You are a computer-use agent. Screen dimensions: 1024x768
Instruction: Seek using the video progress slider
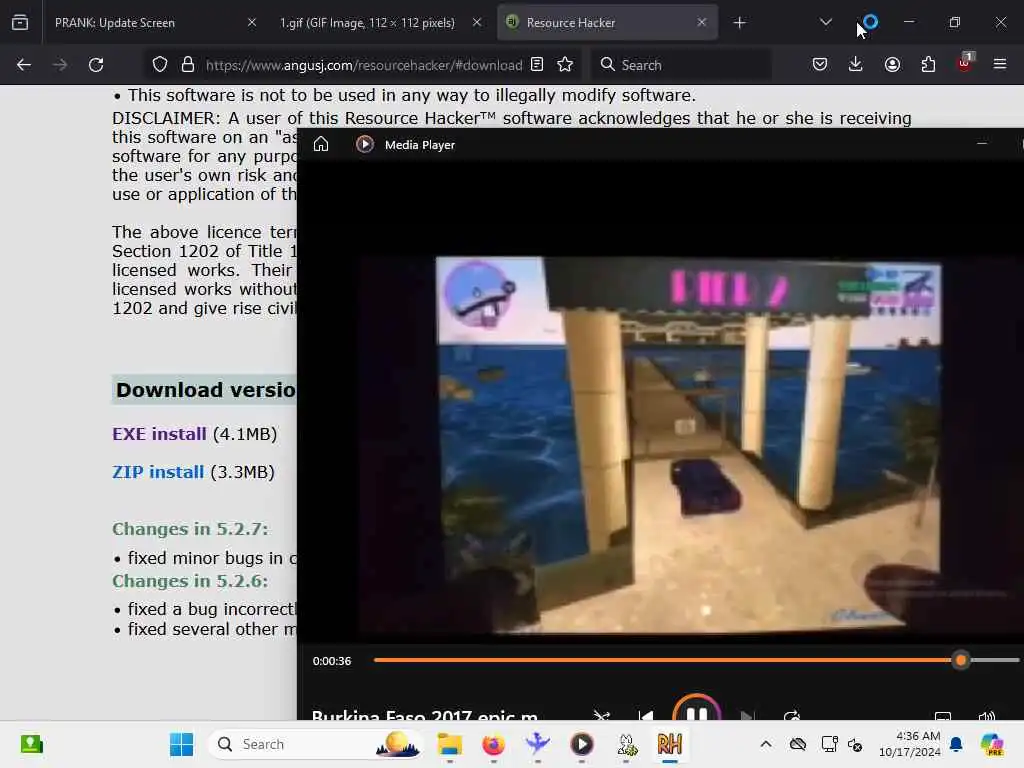tap(696, 660)
